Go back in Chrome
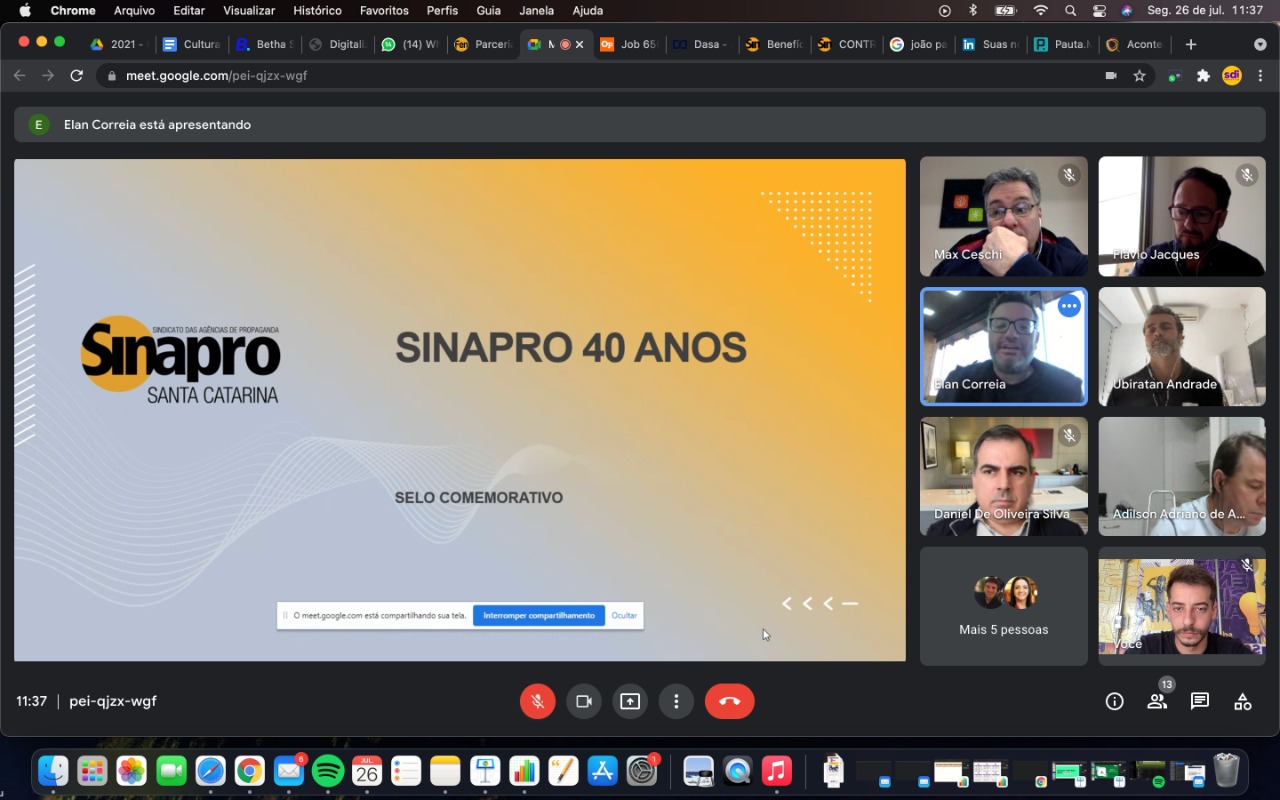The image size is (1280, 800). 19,75
